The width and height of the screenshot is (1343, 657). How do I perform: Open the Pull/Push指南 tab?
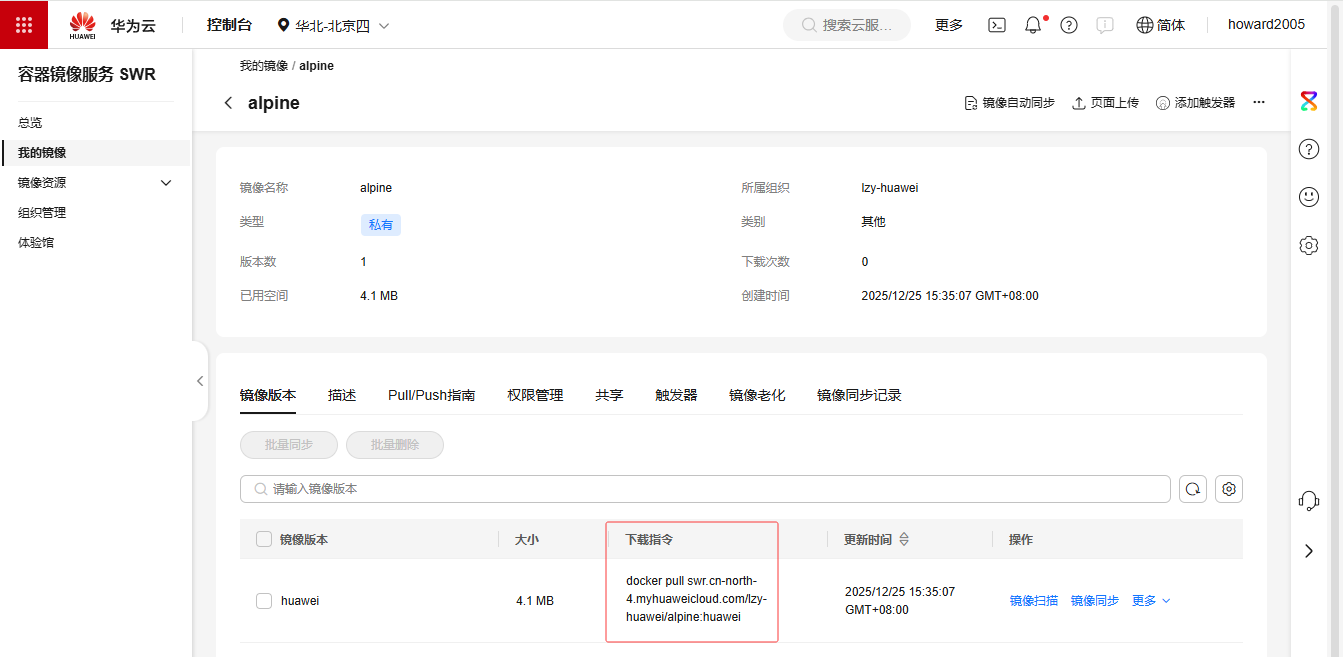tap(431, 395)
